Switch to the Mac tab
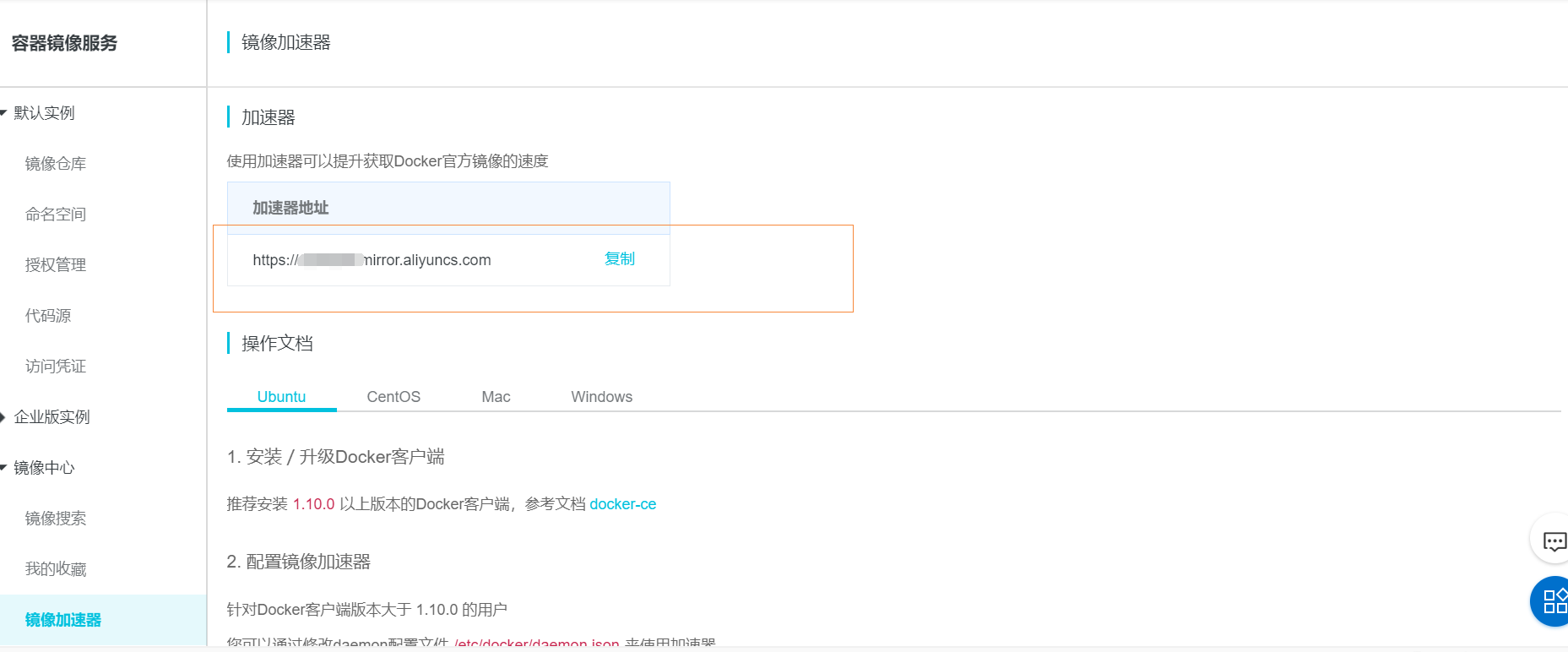The width and height of the screenshot is (1568, 652). pyautogui.click(x=496, y=397)
